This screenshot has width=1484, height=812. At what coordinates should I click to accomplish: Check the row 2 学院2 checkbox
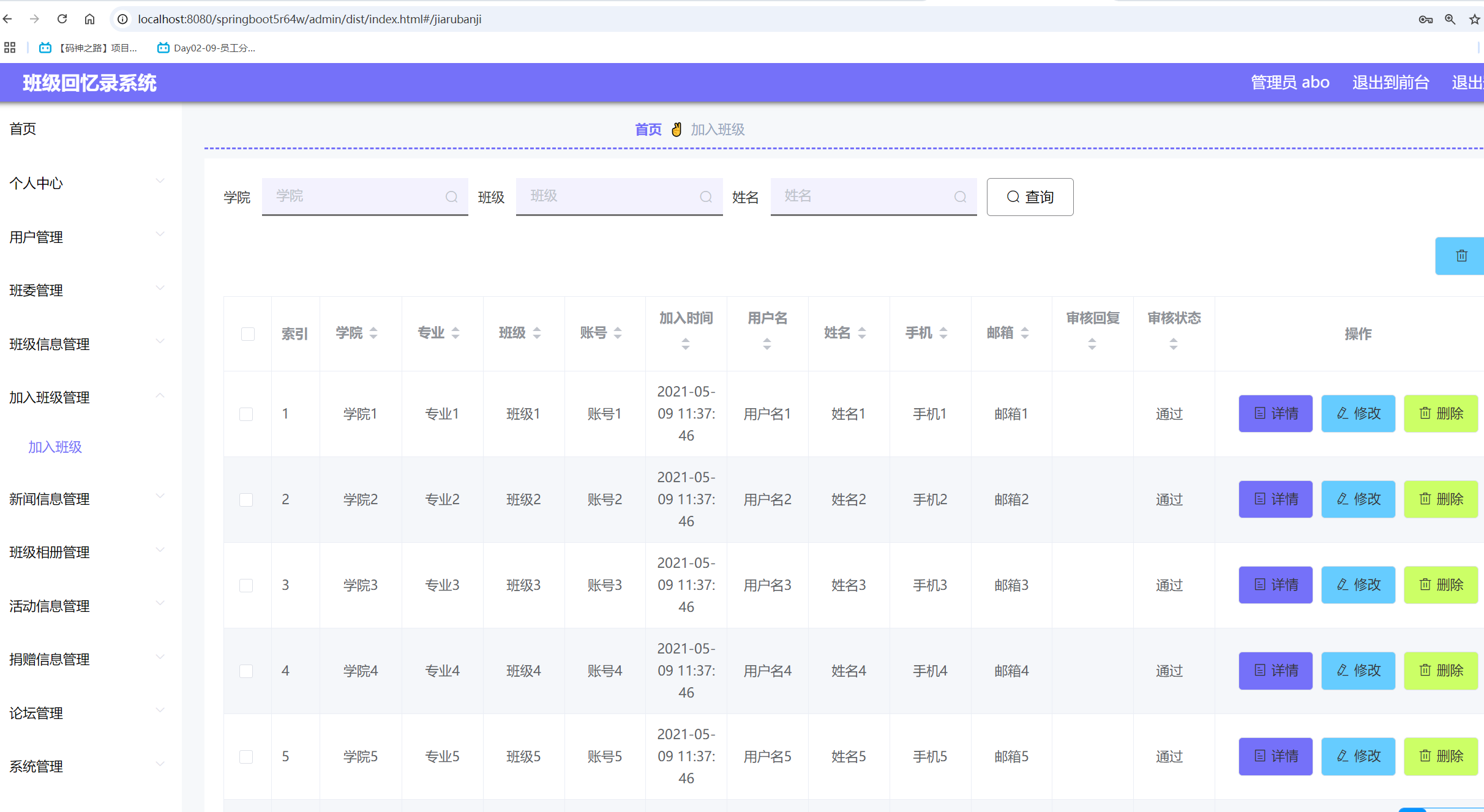coord(246,500)
